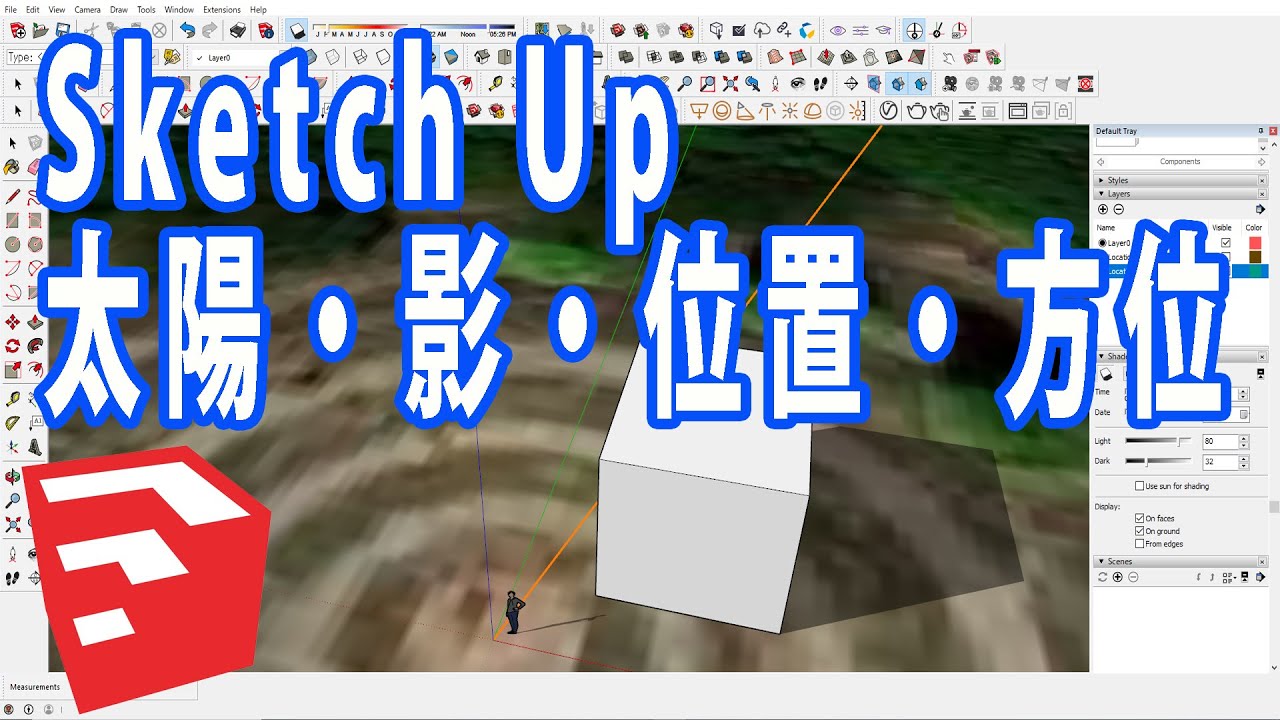
Task: Select the Layer0 active radio button
Action: (x=1103, y=243)
